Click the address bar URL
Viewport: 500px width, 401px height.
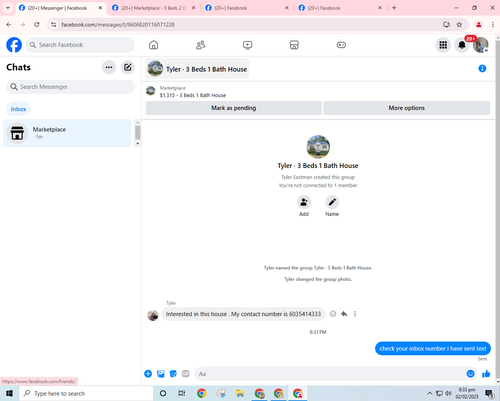tap(118, 25)
